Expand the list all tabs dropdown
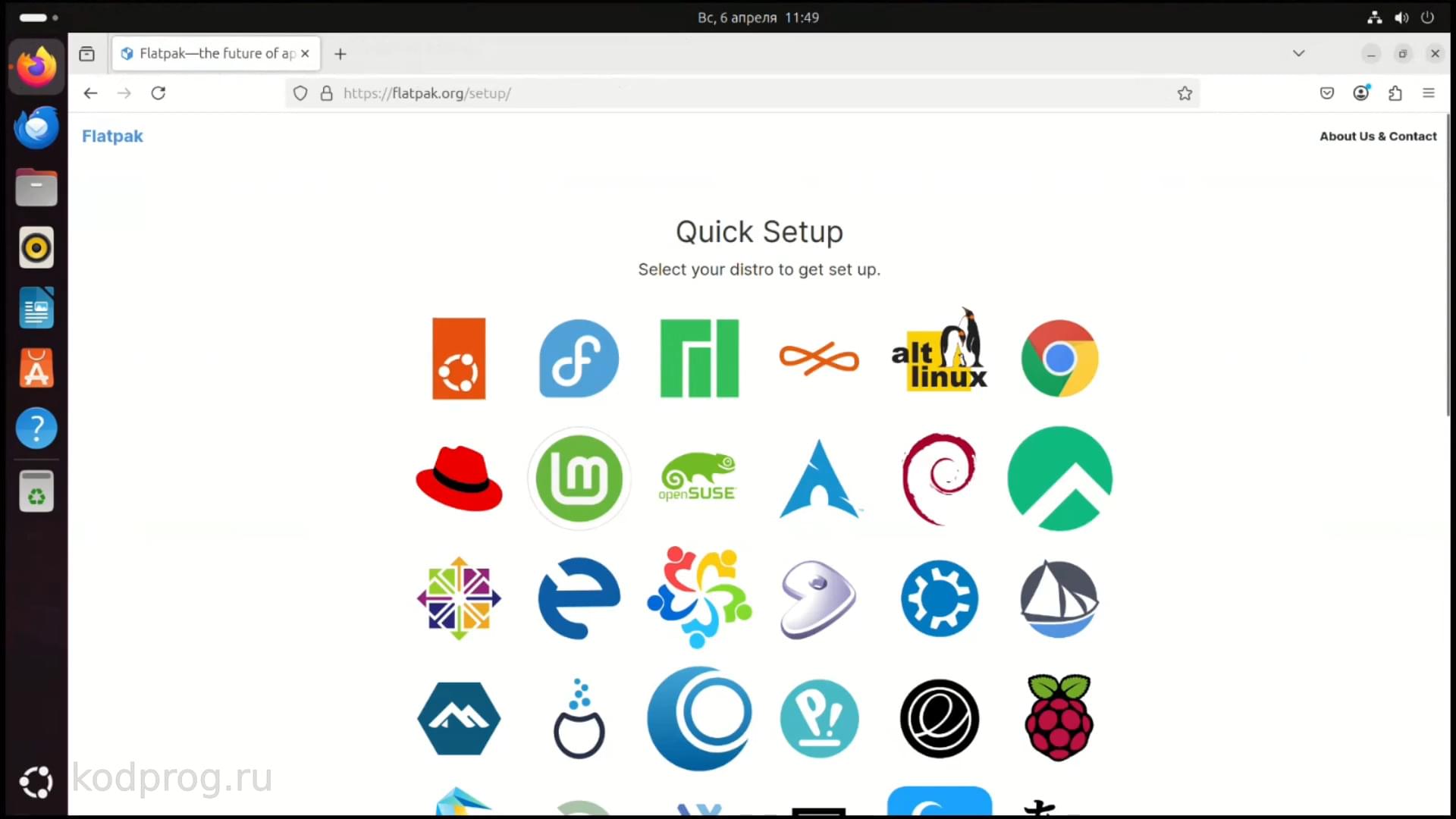This screenshot has height=819, width=1456. 1298,54
